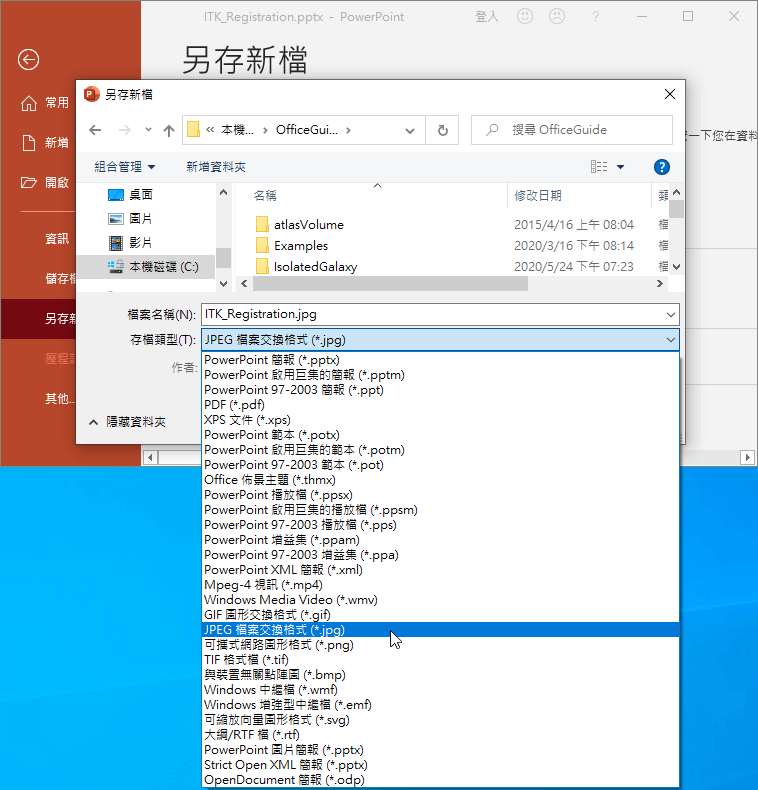Choose PowerPoint XML 簡報 (*.xml)
Image resolution: width=758 pixels, height=790 pixels.
(440, 570)
